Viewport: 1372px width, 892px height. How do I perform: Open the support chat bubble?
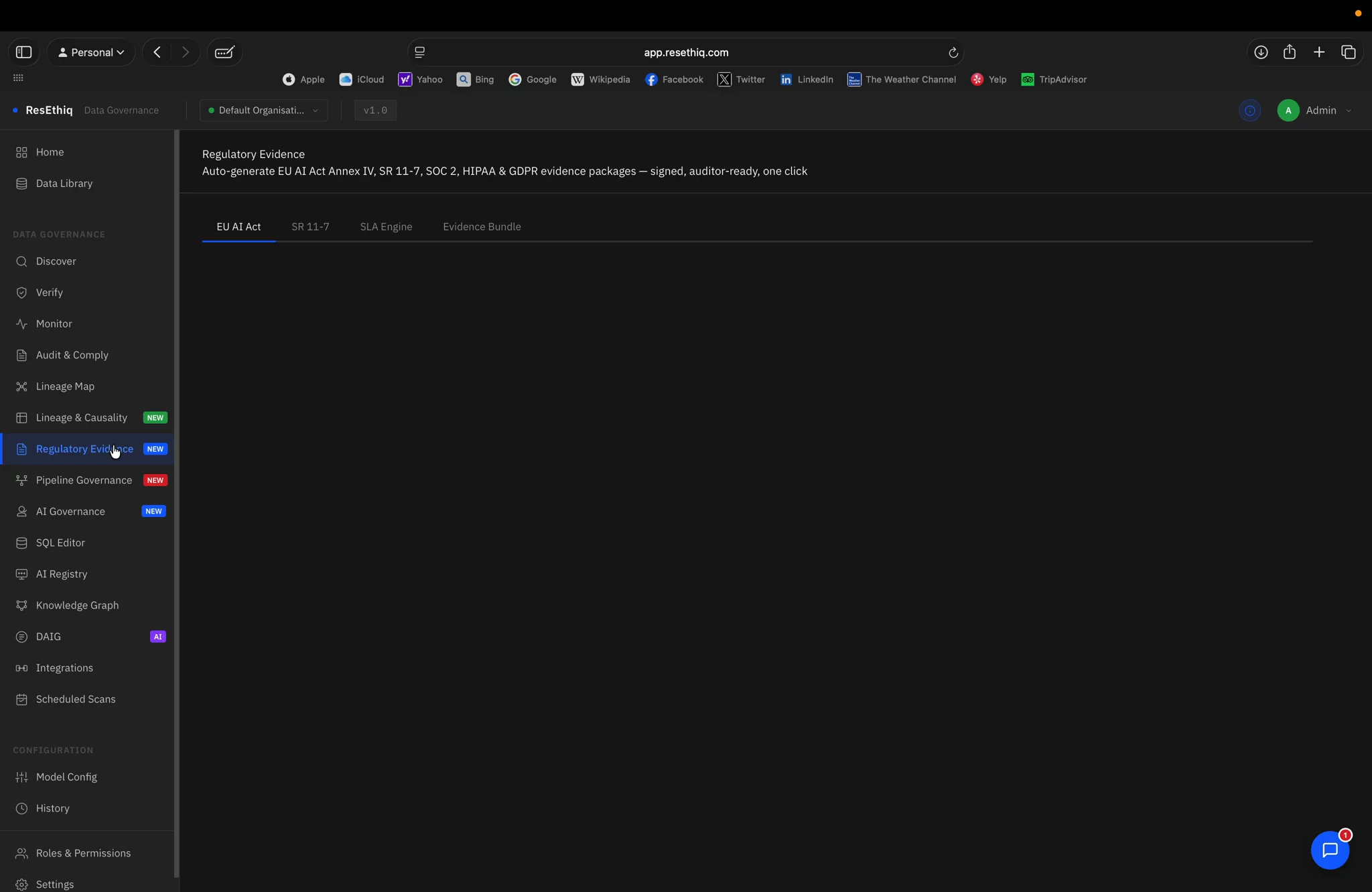pyautogui.click(x=1330, y=850)
